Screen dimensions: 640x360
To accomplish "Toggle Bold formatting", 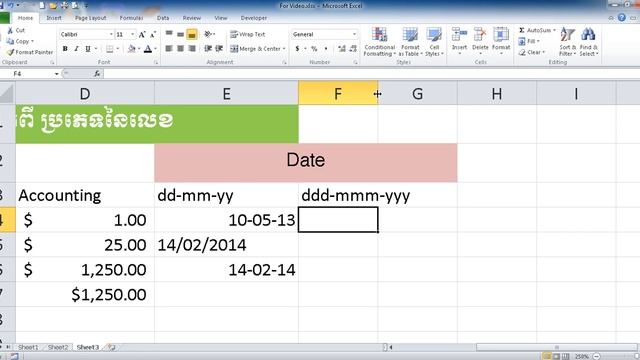I will point(65,49).
